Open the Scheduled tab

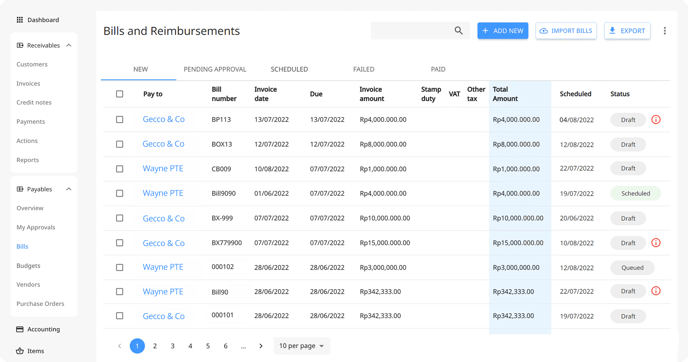289,69
